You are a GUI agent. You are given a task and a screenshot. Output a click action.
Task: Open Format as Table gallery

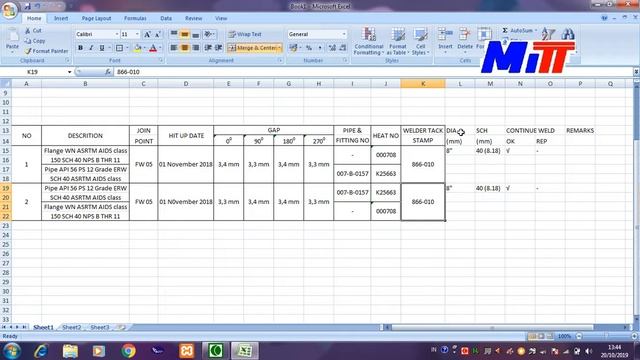coord(398,41)
